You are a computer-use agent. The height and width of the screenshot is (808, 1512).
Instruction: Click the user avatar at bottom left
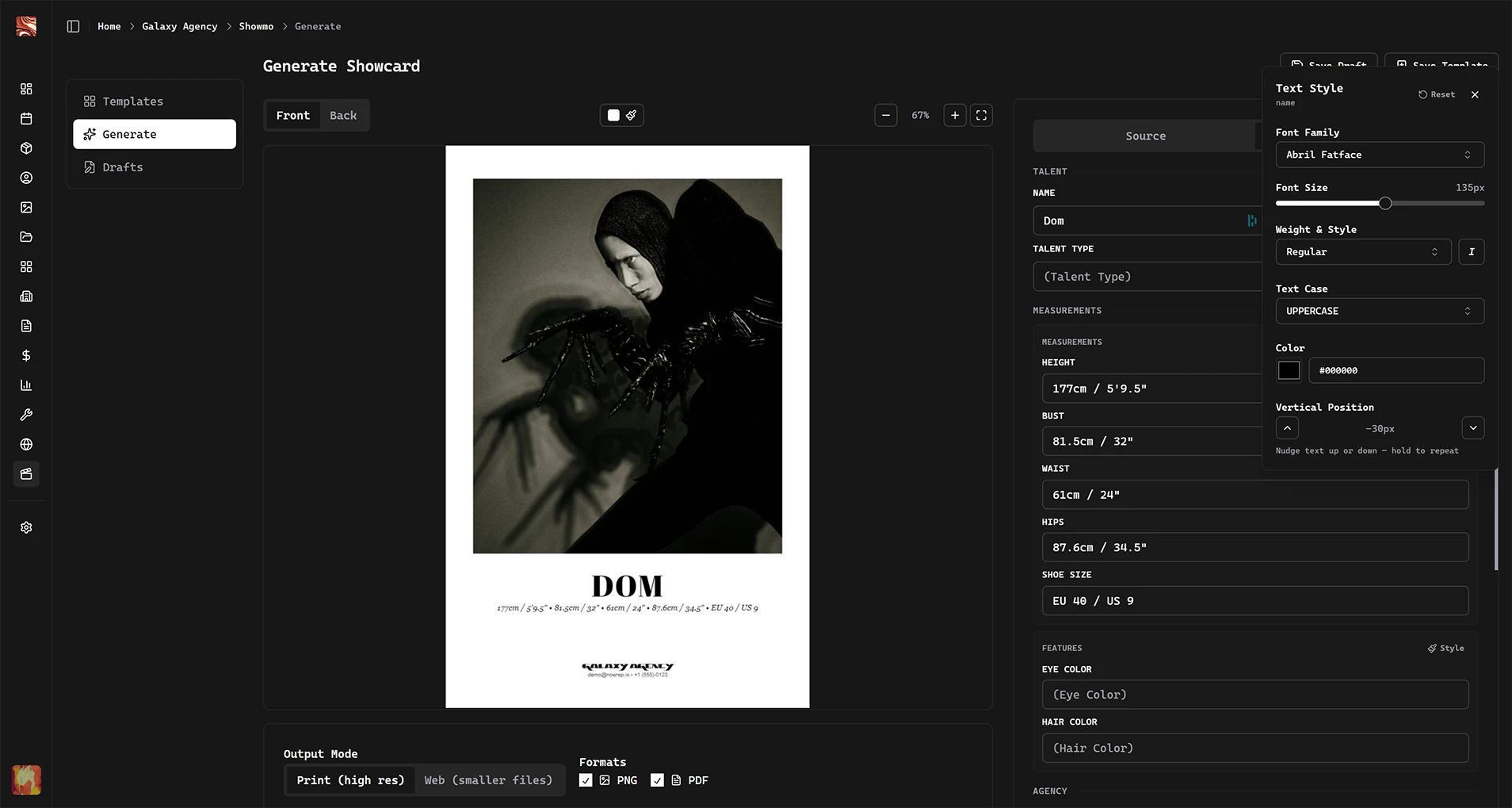tap(26, 779)
